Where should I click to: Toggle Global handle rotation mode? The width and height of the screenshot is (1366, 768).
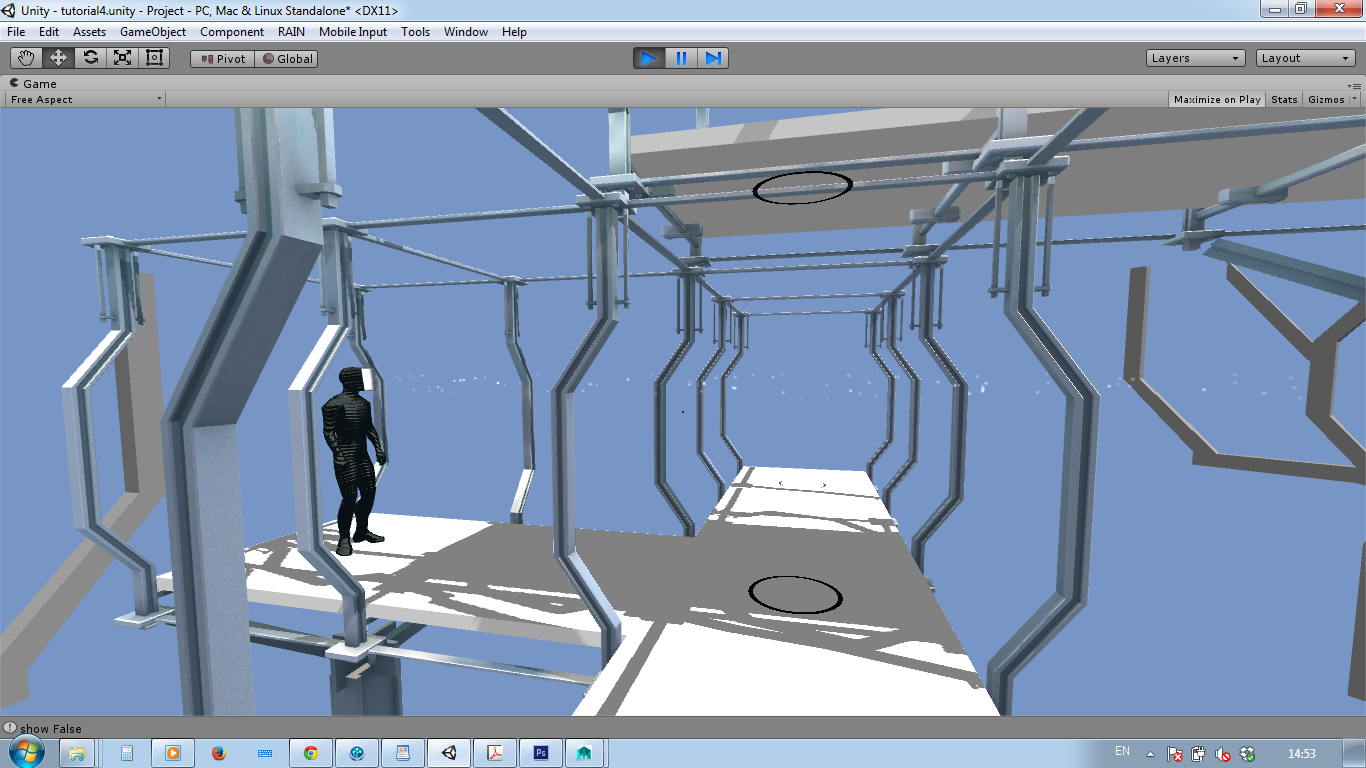point(287,59)
